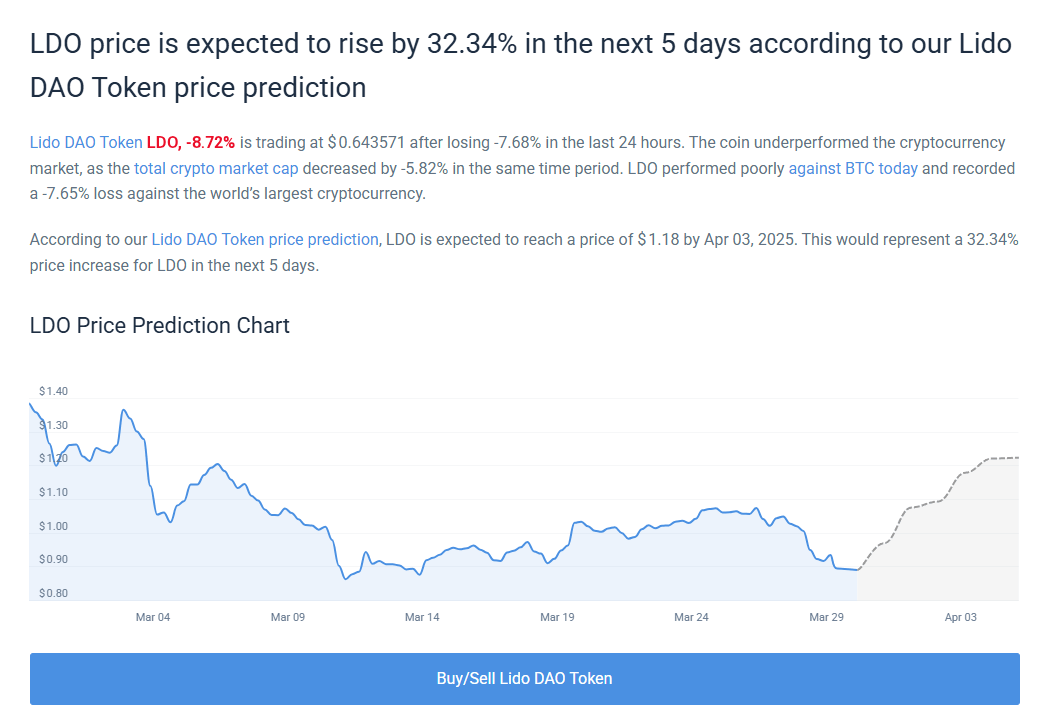This screenshot has height=725, width=1050.
Task: Click the $1.40 price axis label
Action: point(54,391)
